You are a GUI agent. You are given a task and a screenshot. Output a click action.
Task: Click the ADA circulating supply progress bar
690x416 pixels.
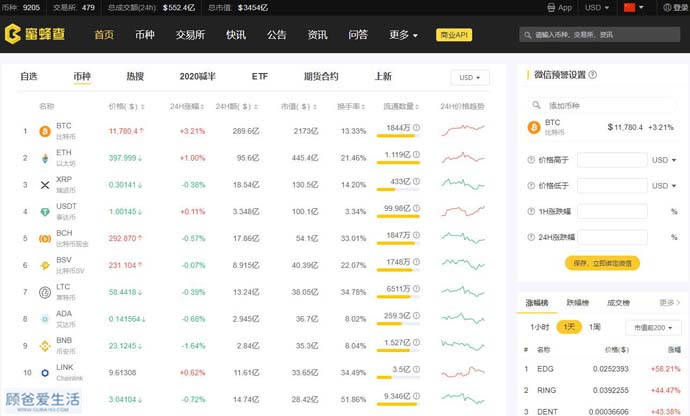398,324
